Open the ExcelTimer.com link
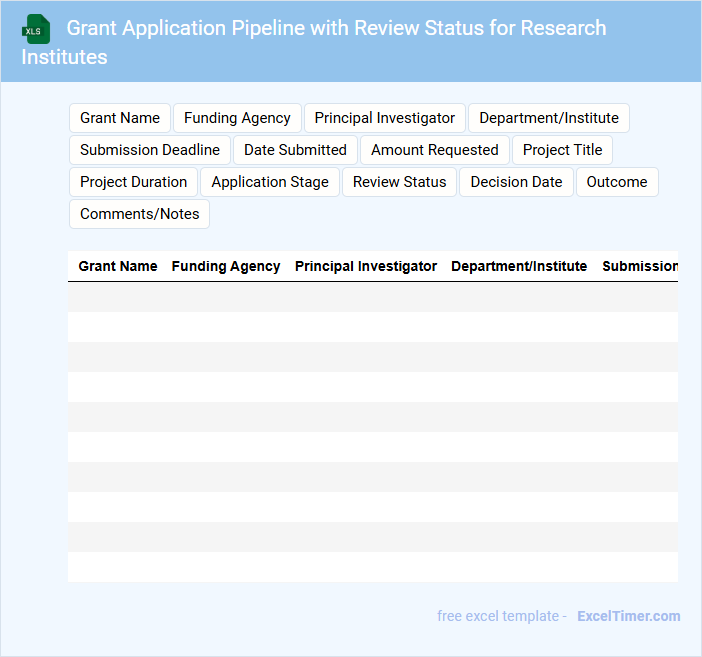 pyautogui.click(x=628, y=616)
